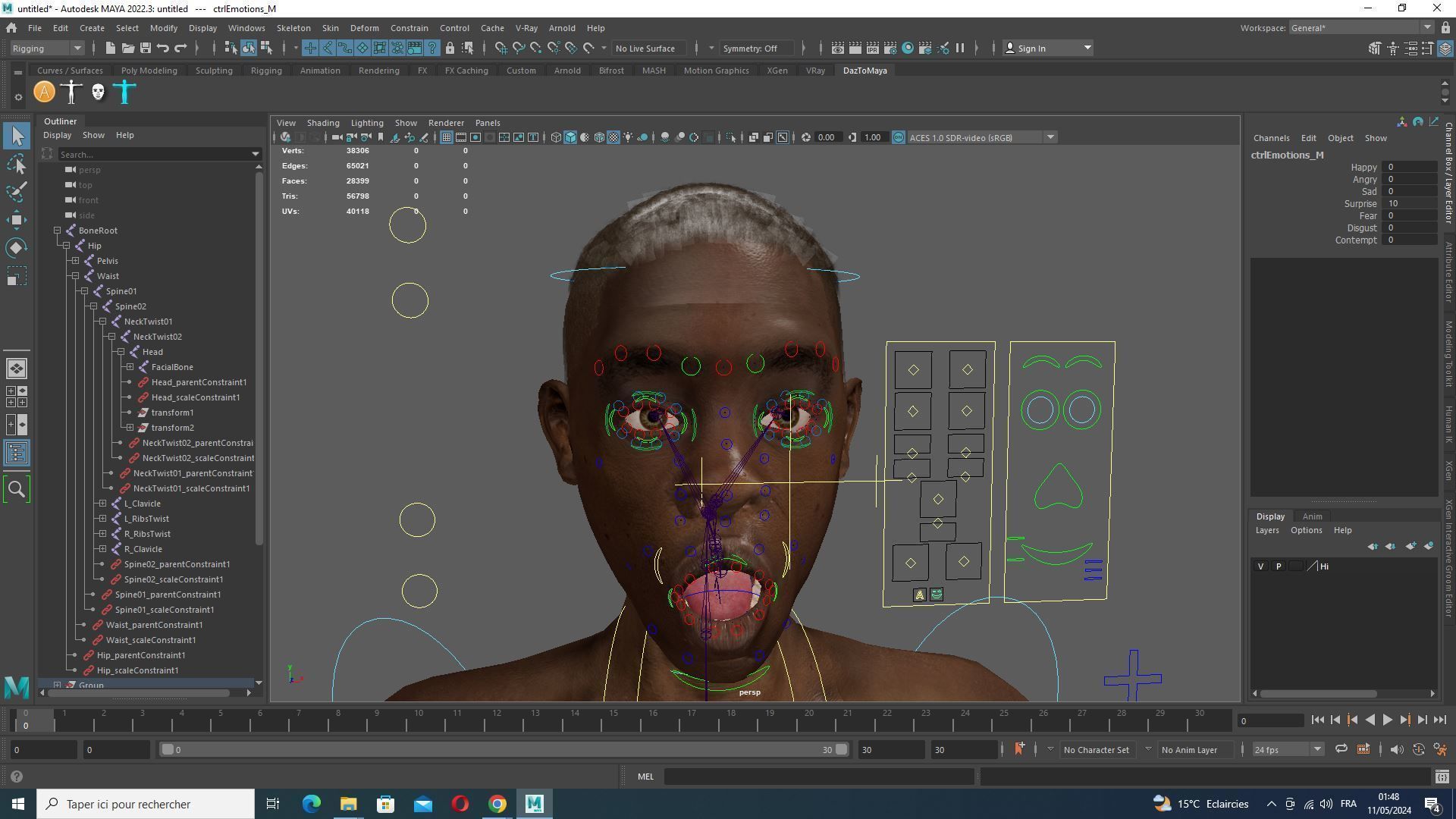Undo last action icon

click(162, 49)
